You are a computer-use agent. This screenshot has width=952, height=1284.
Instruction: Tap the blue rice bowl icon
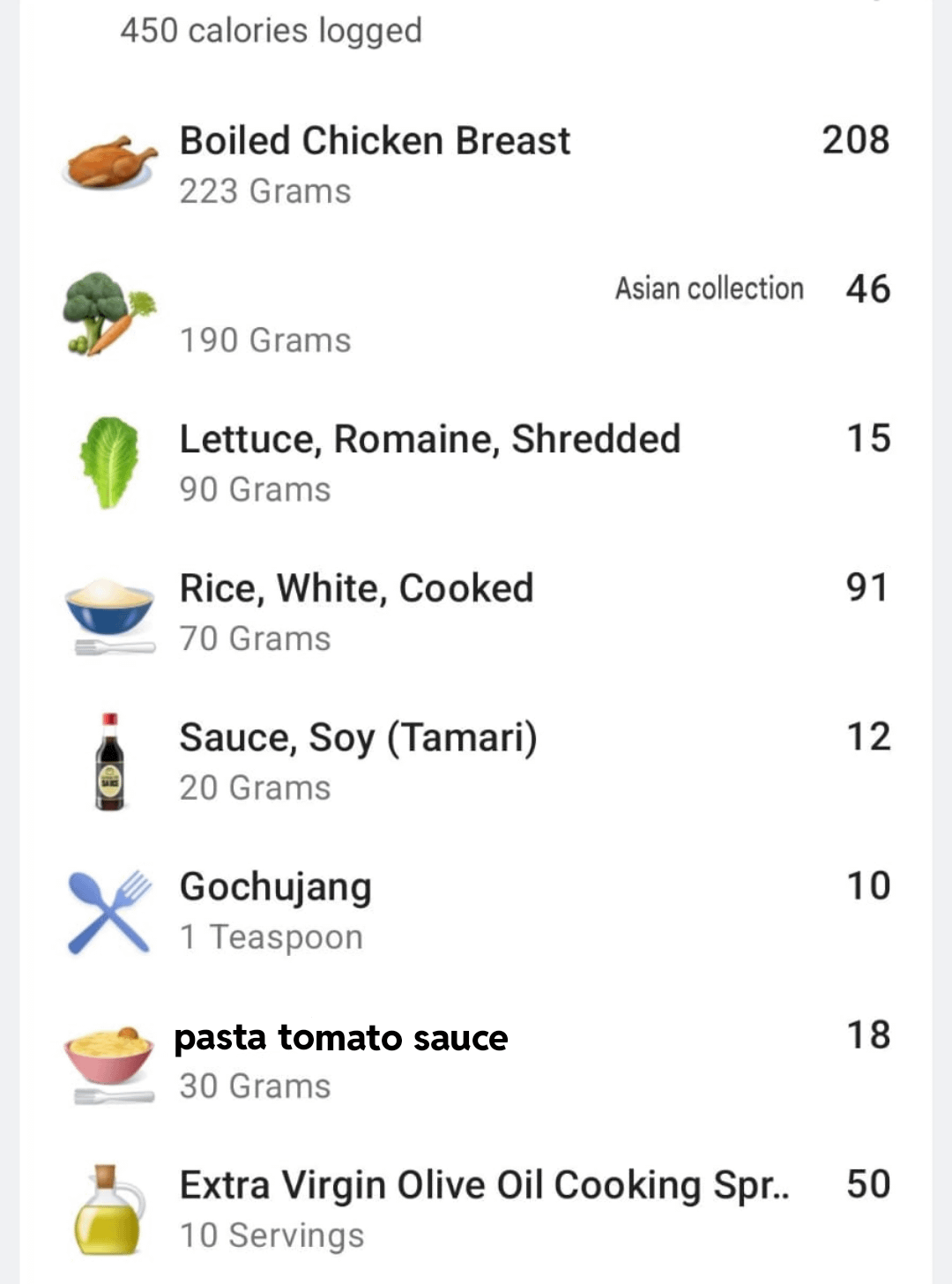tap(110, 612)
